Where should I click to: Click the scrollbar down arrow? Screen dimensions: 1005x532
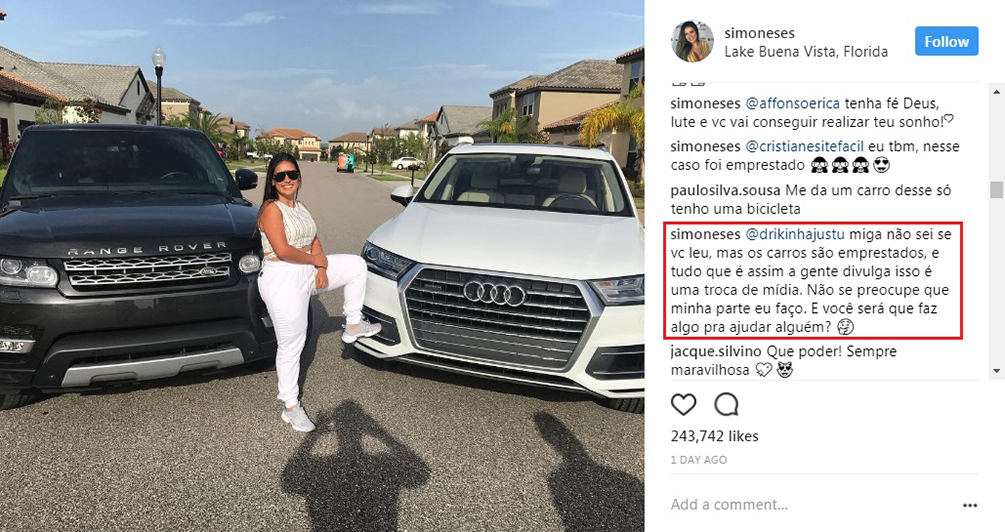click(x=997, y=371)
